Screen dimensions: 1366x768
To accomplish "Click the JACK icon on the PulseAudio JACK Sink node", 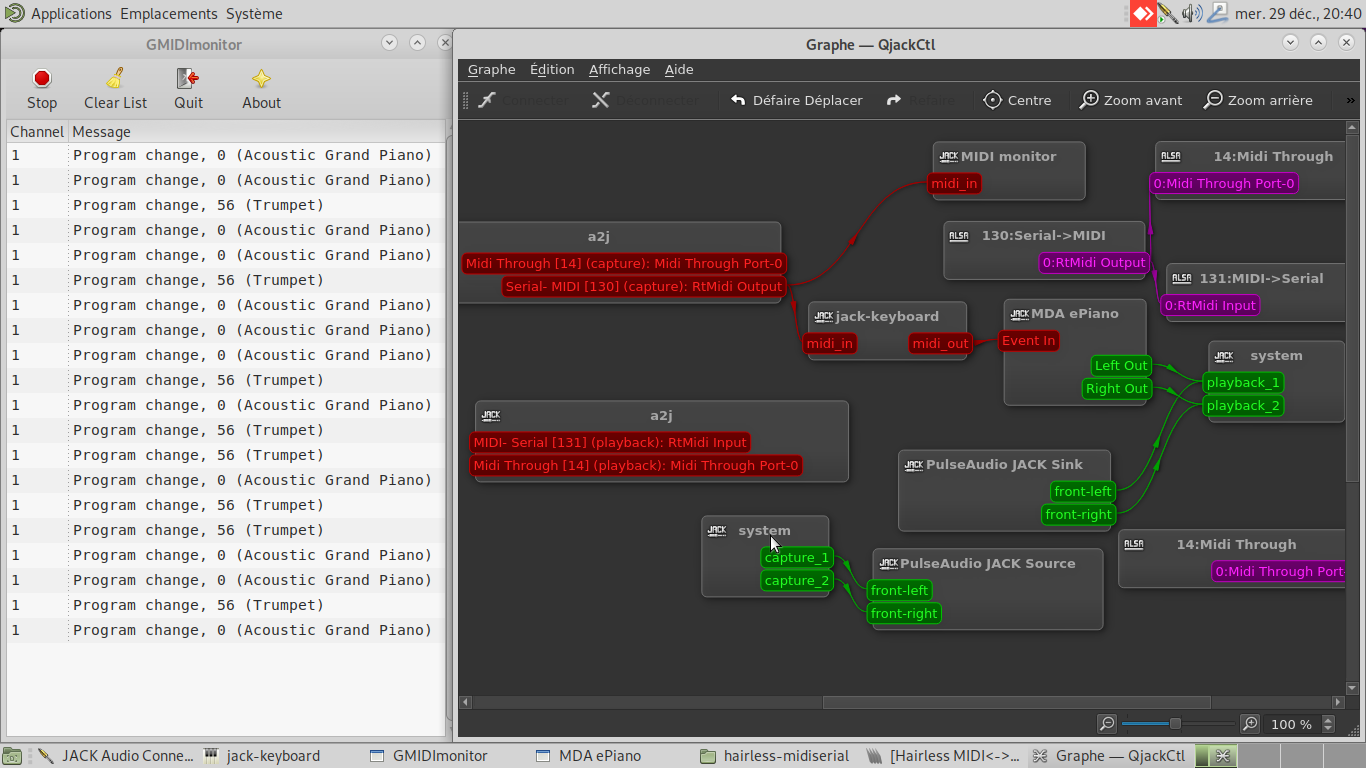I will 914,465.
